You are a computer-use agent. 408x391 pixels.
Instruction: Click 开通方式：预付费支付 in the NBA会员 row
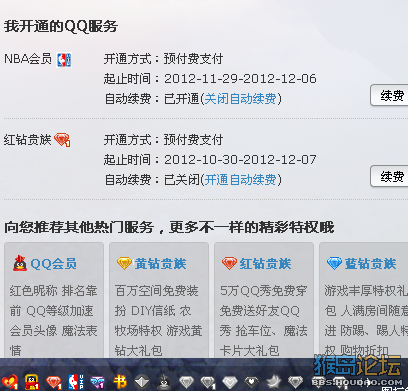[x=163, y=59]
